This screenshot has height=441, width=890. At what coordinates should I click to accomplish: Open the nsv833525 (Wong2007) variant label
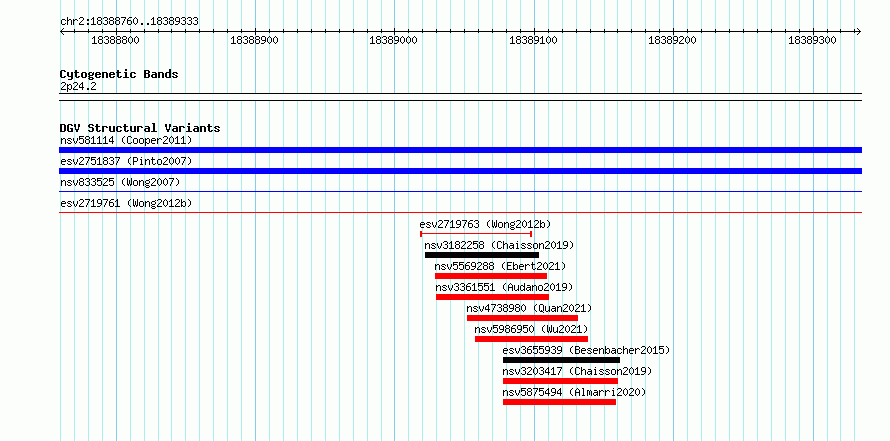120,182
